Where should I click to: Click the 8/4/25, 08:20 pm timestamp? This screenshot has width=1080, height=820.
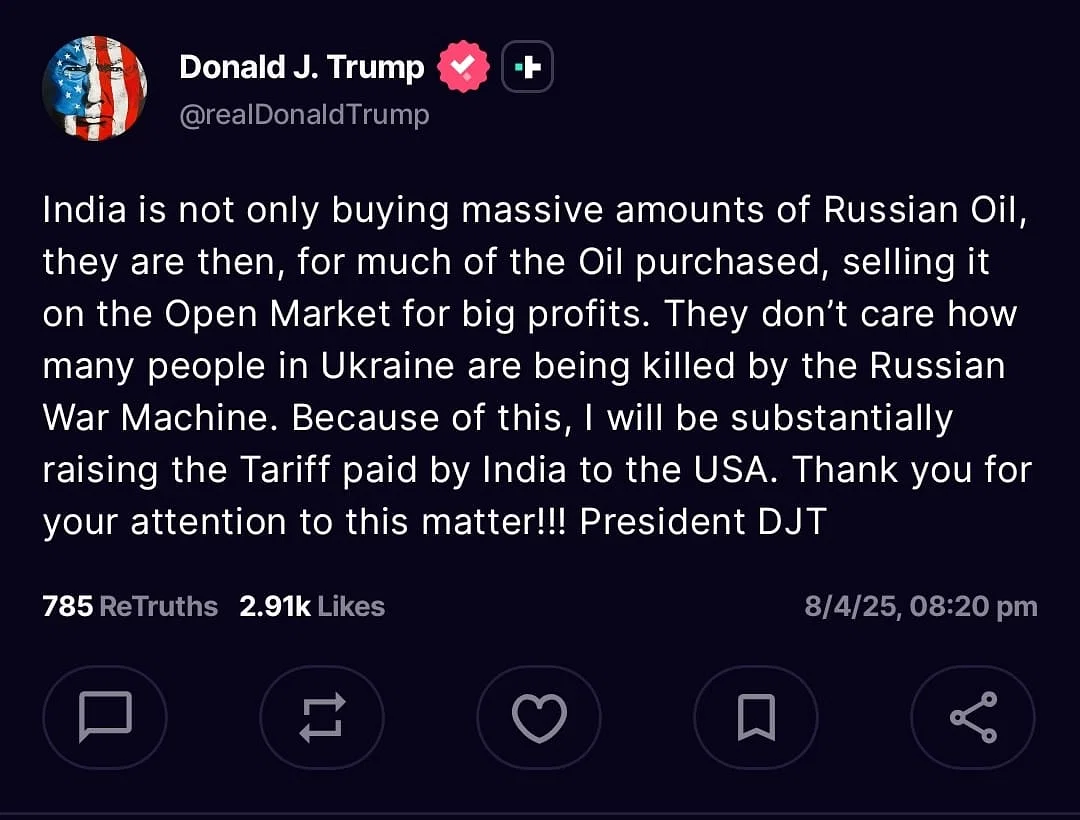[x=921, y=606]
